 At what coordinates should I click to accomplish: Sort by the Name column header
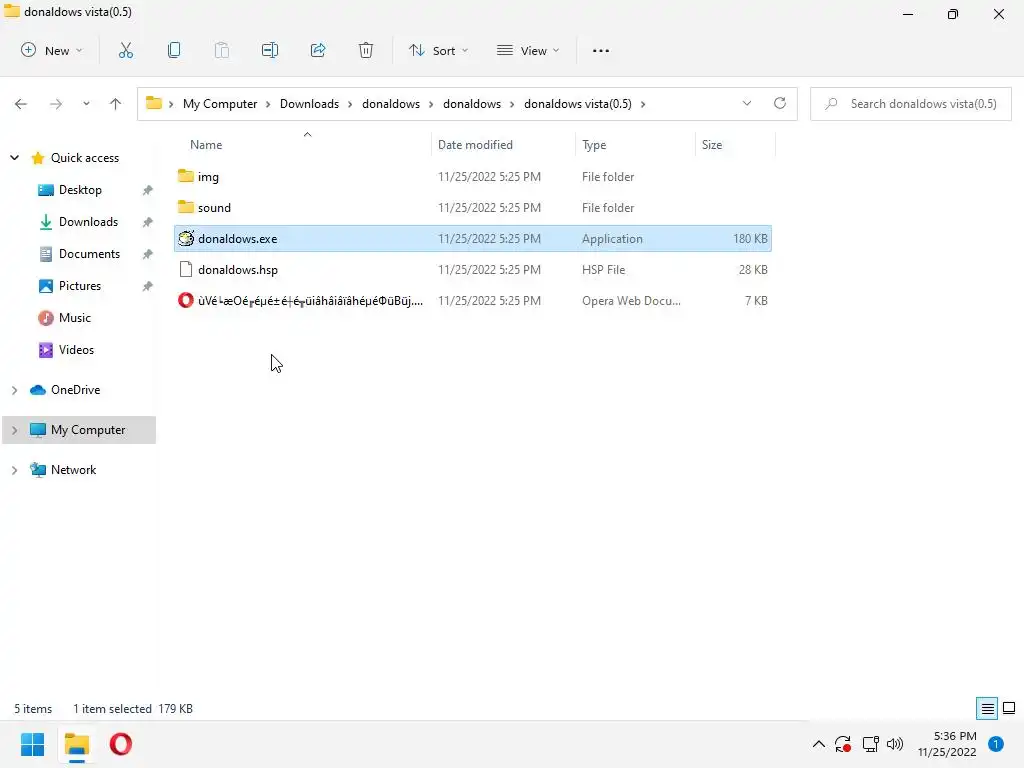(206, 145)
